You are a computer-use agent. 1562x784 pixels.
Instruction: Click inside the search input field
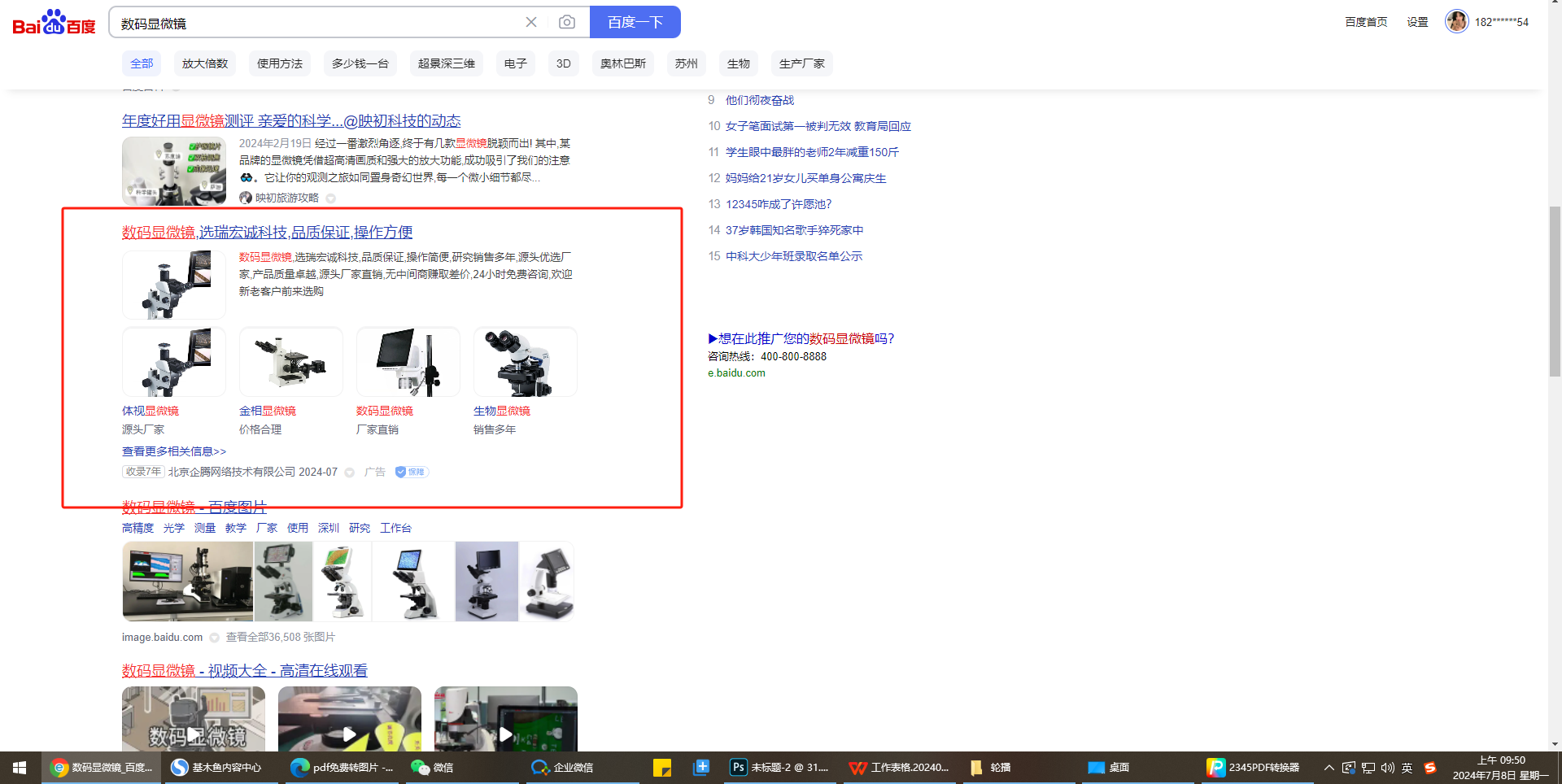tap(317, 23)
